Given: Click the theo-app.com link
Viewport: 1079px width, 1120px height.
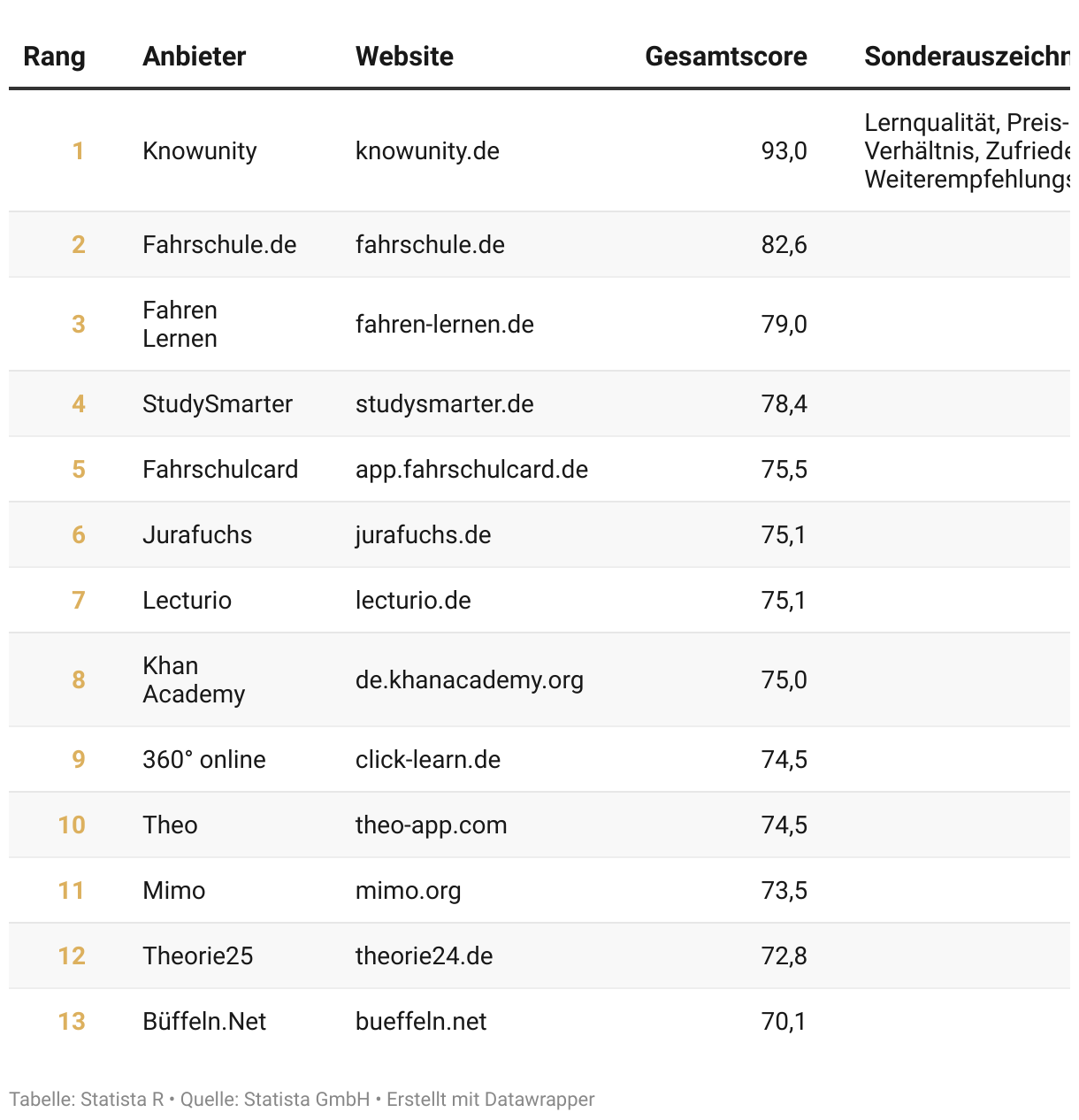Looking at the screenshot, I should (431, 825).
